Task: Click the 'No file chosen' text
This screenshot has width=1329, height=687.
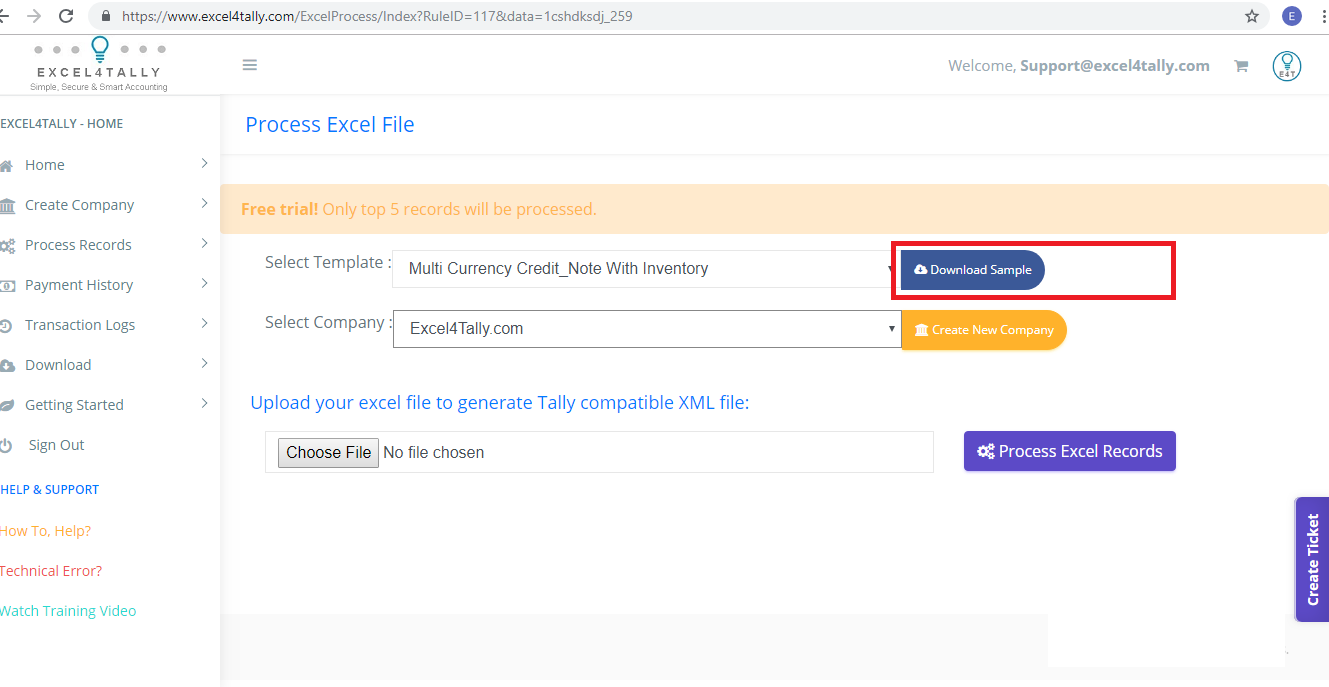Action: (434, 453)
